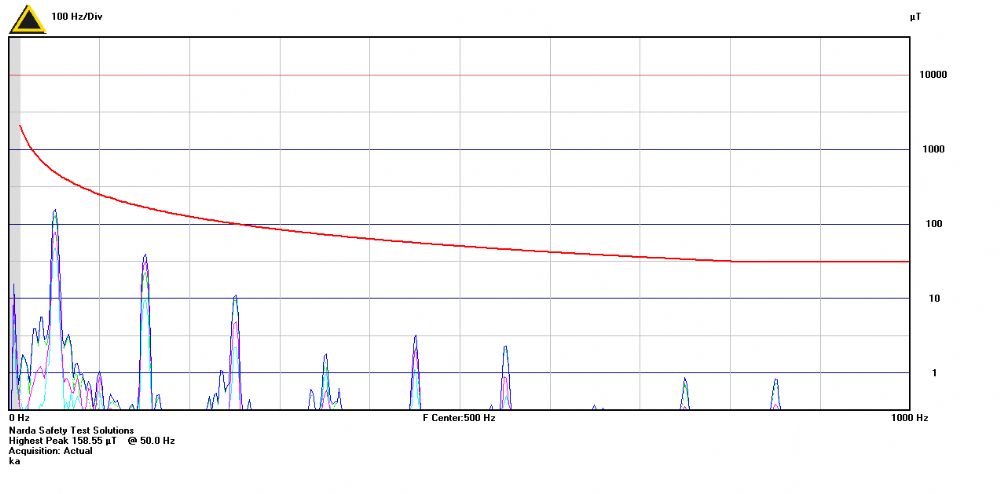The height and width of the screenshot is (494, 1000).
Task: Click the small peak near 750 Hz
Action: pyautogui.click(x=685, y=393)
